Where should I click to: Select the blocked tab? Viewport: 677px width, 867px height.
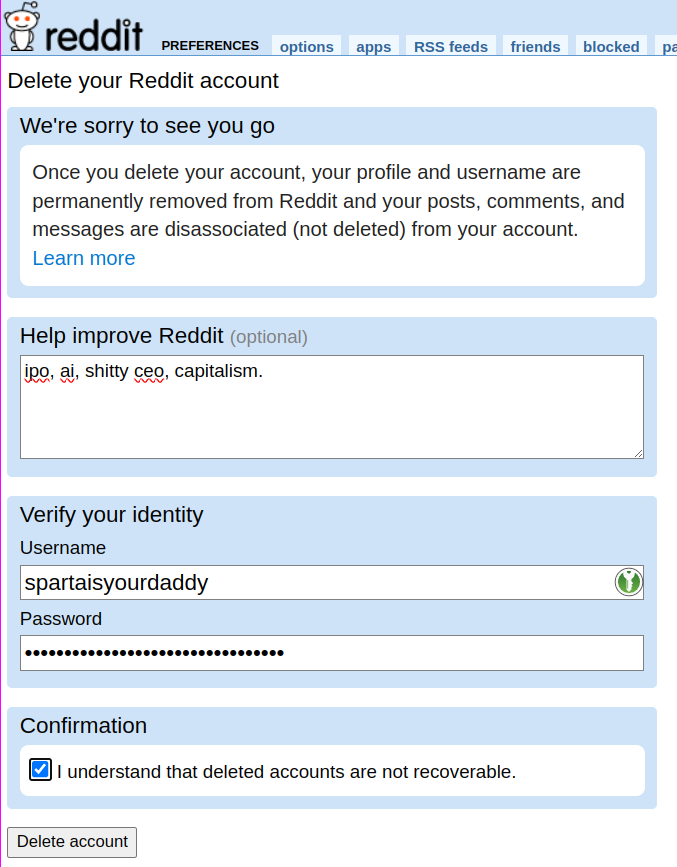(611, 46)
